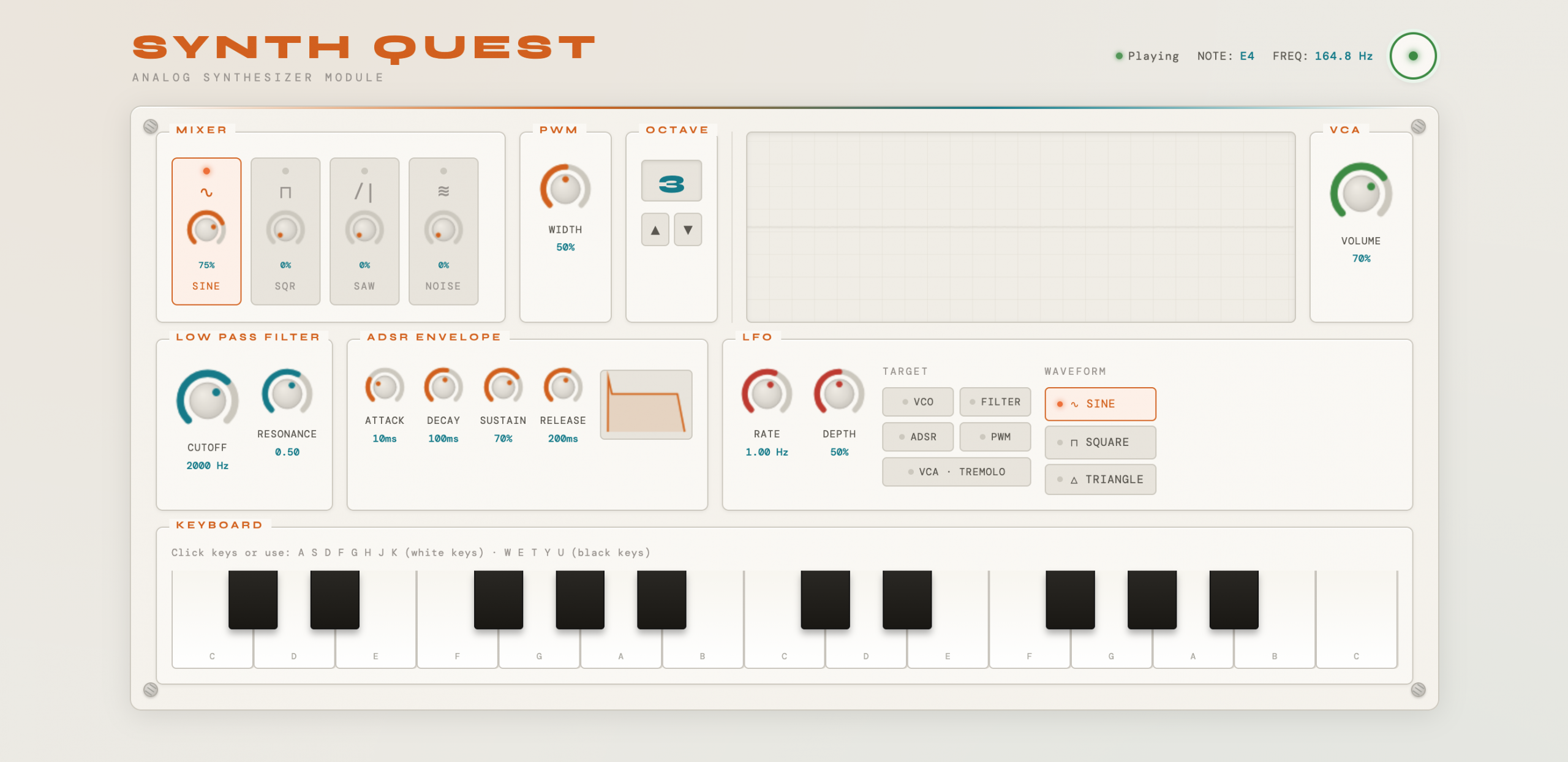Select the TRIANGLE LFO waveform
Screen dimensions: 1568x762
[1100, 480]
